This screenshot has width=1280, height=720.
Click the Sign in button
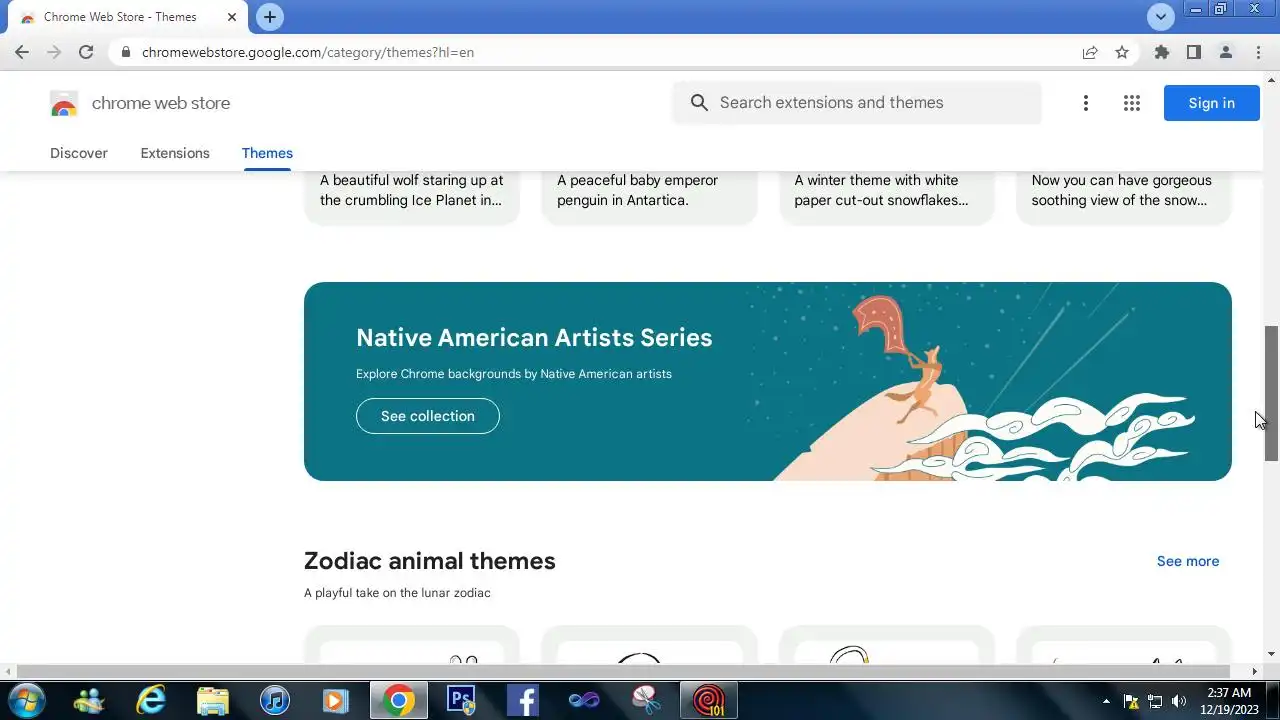[1211, 103]
